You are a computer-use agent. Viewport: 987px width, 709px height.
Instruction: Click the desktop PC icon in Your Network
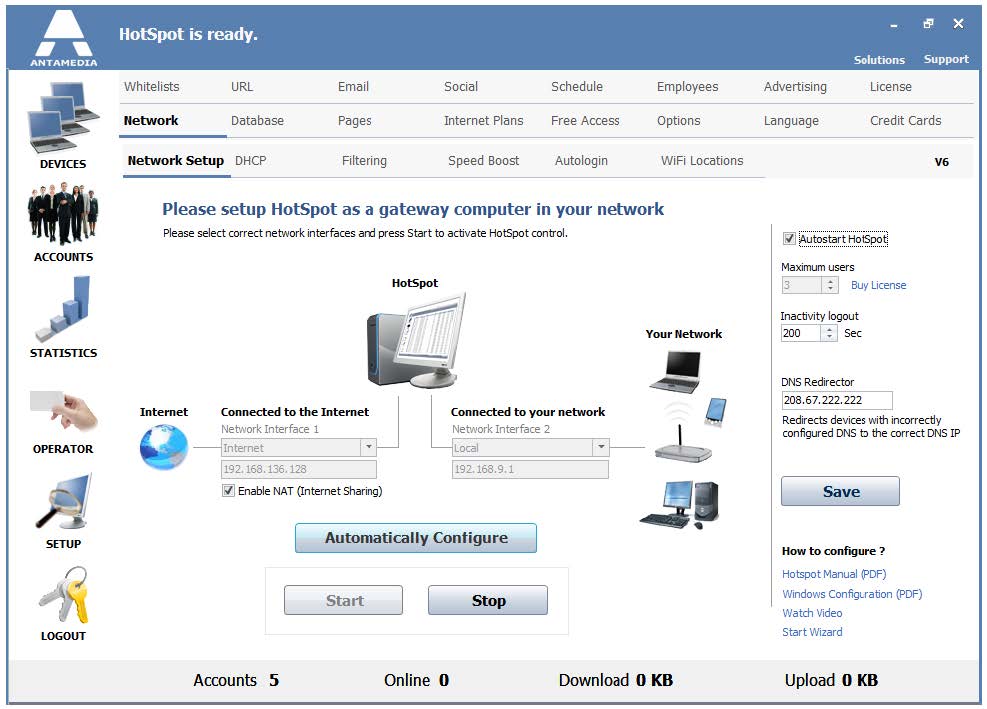680,504
